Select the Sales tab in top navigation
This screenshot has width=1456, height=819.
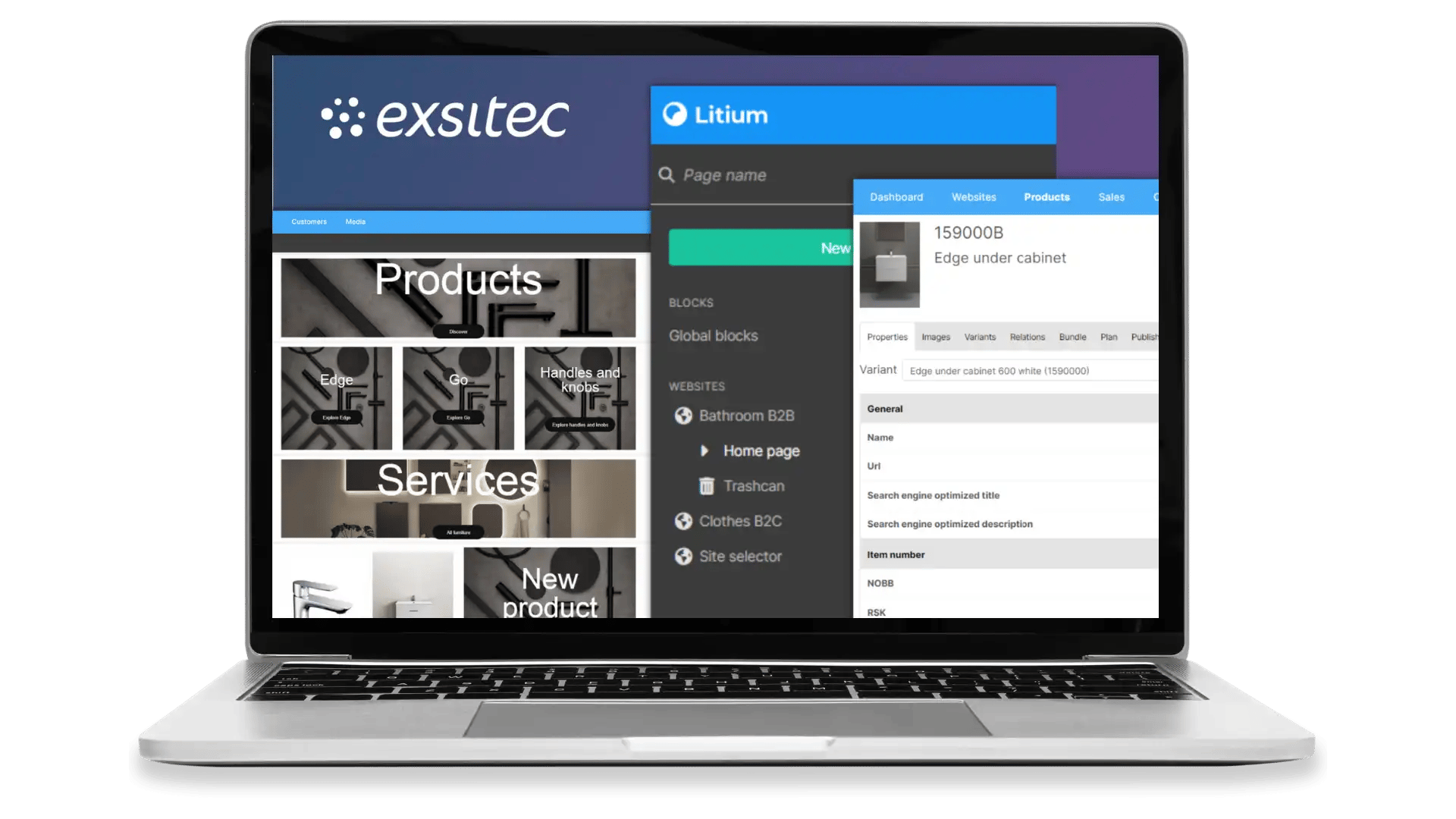pos(1112,197)
